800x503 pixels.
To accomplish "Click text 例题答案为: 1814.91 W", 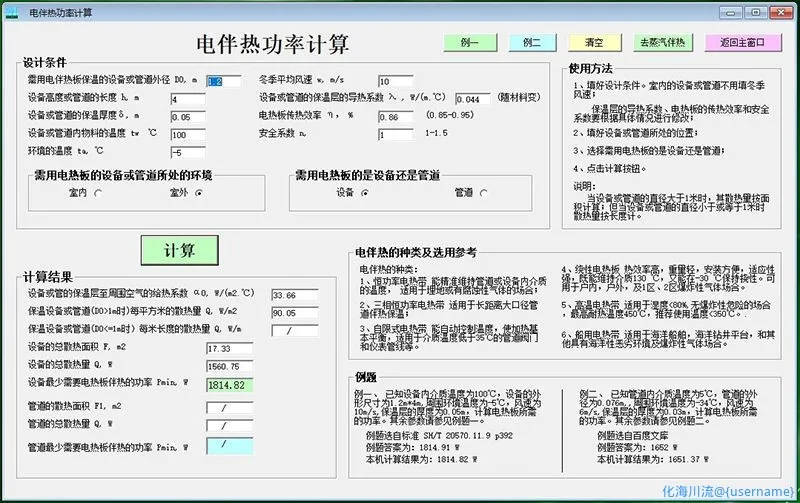I will [413, 447].
